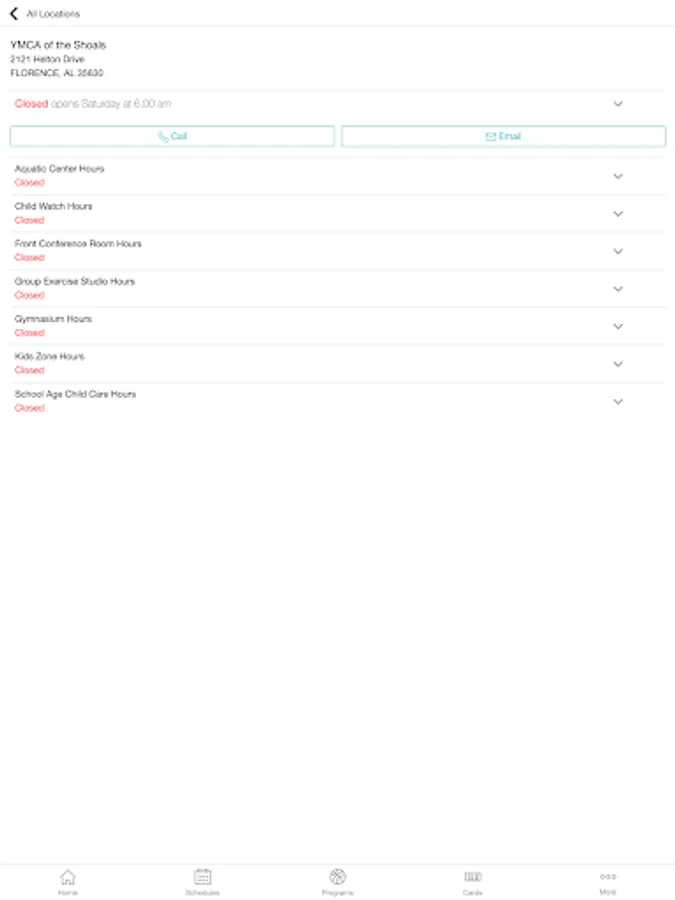This screenshot has width=675, height=900.
Task: Tap Closed status under Gymnasium Hours
Action: 29,333
